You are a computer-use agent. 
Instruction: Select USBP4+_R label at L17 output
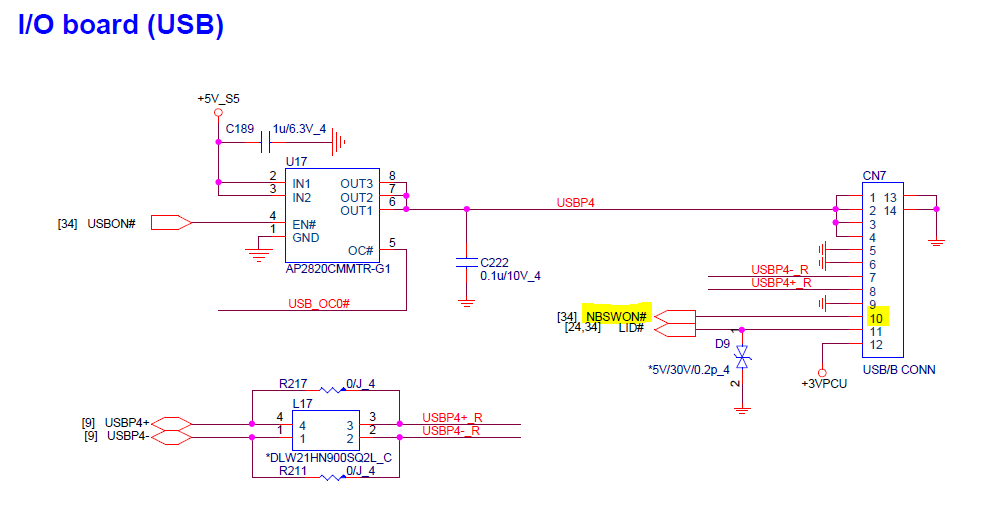453,418
